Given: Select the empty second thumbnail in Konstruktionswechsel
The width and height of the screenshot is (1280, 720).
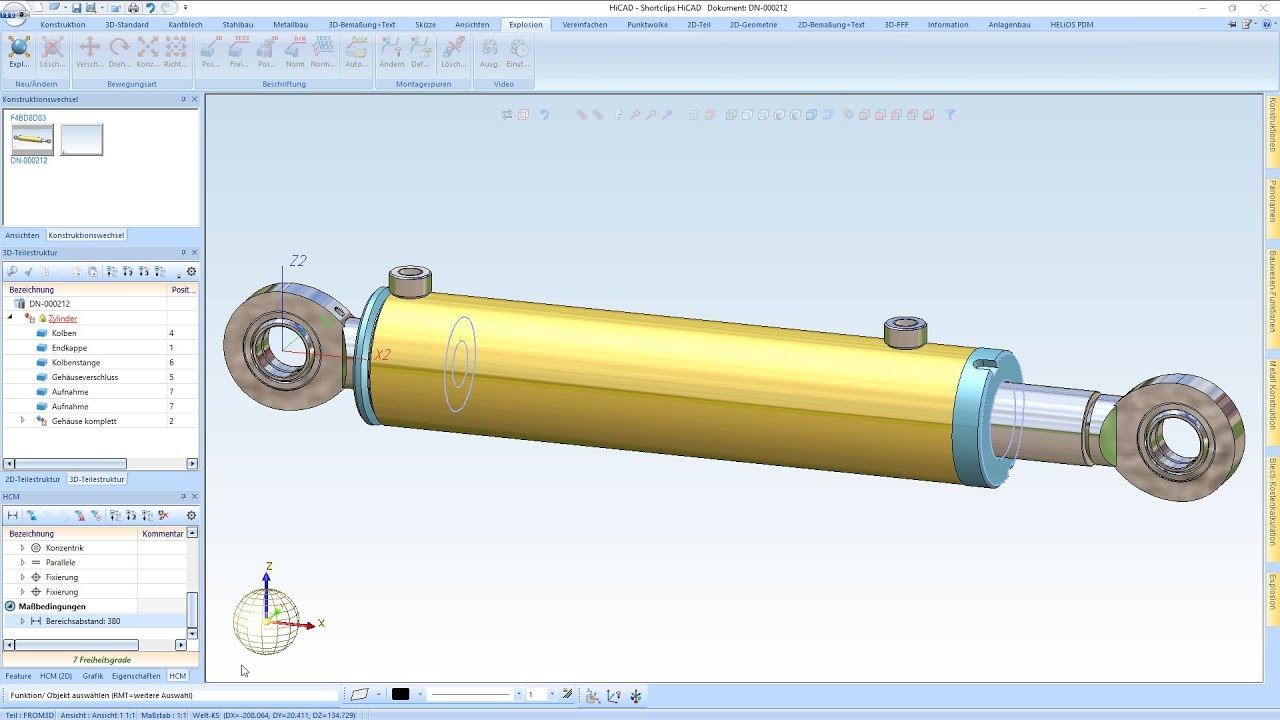Looking at the screenshot, I should tap(82, 140).
